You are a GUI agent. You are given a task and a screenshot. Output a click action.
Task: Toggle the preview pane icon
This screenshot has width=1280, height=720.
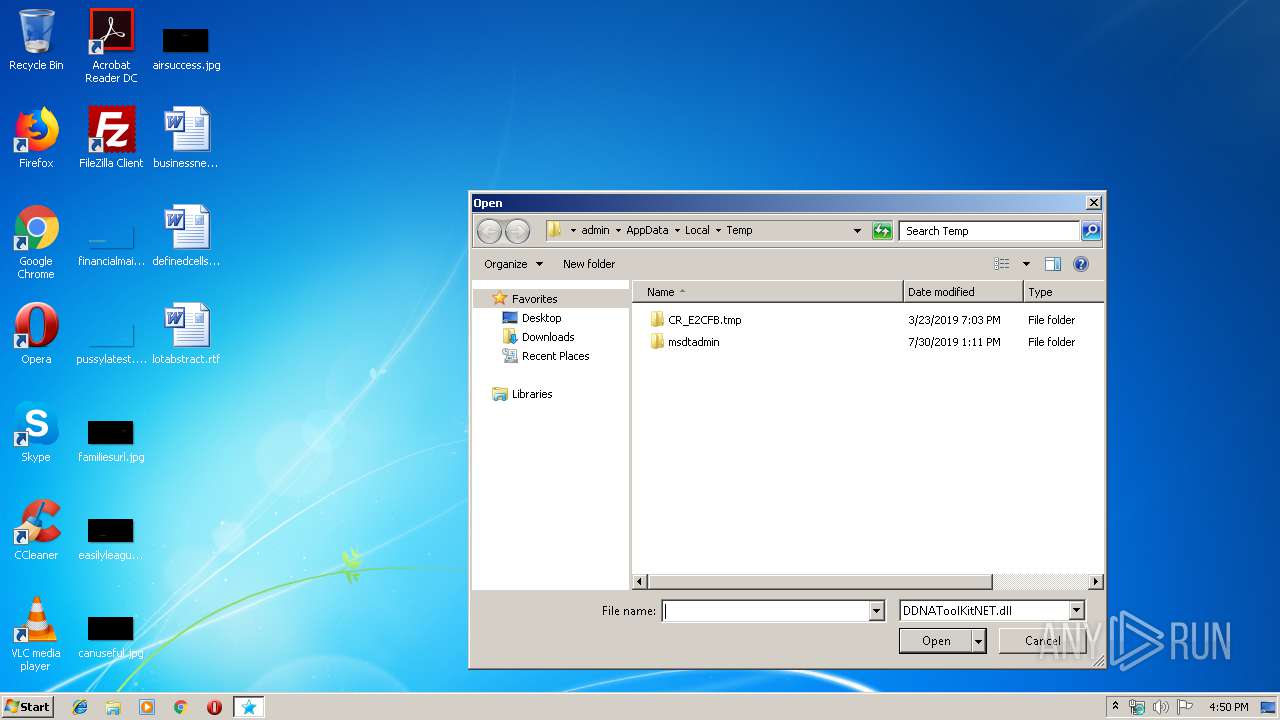coord(1052,264)
